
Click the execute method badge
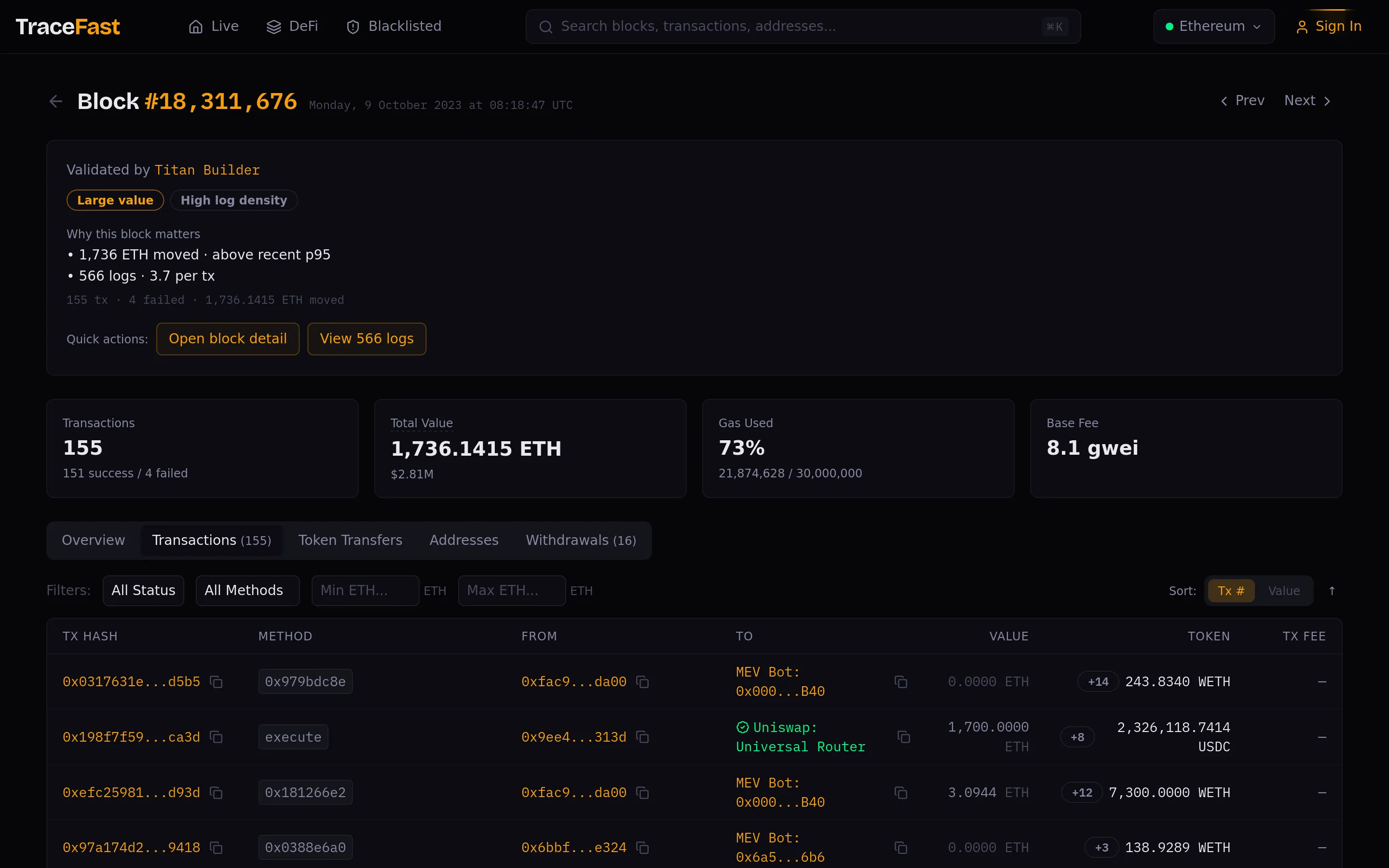tap(293, 737)
